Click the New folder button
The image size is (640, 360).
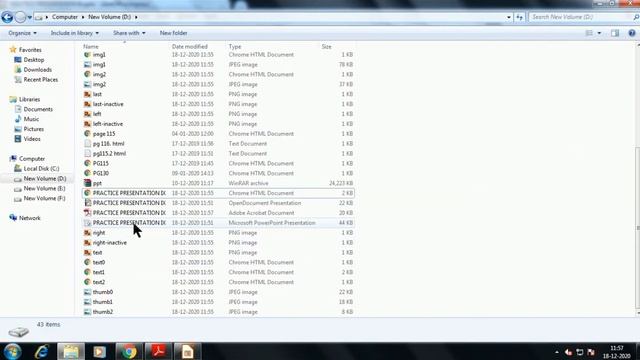coord(173,33)
